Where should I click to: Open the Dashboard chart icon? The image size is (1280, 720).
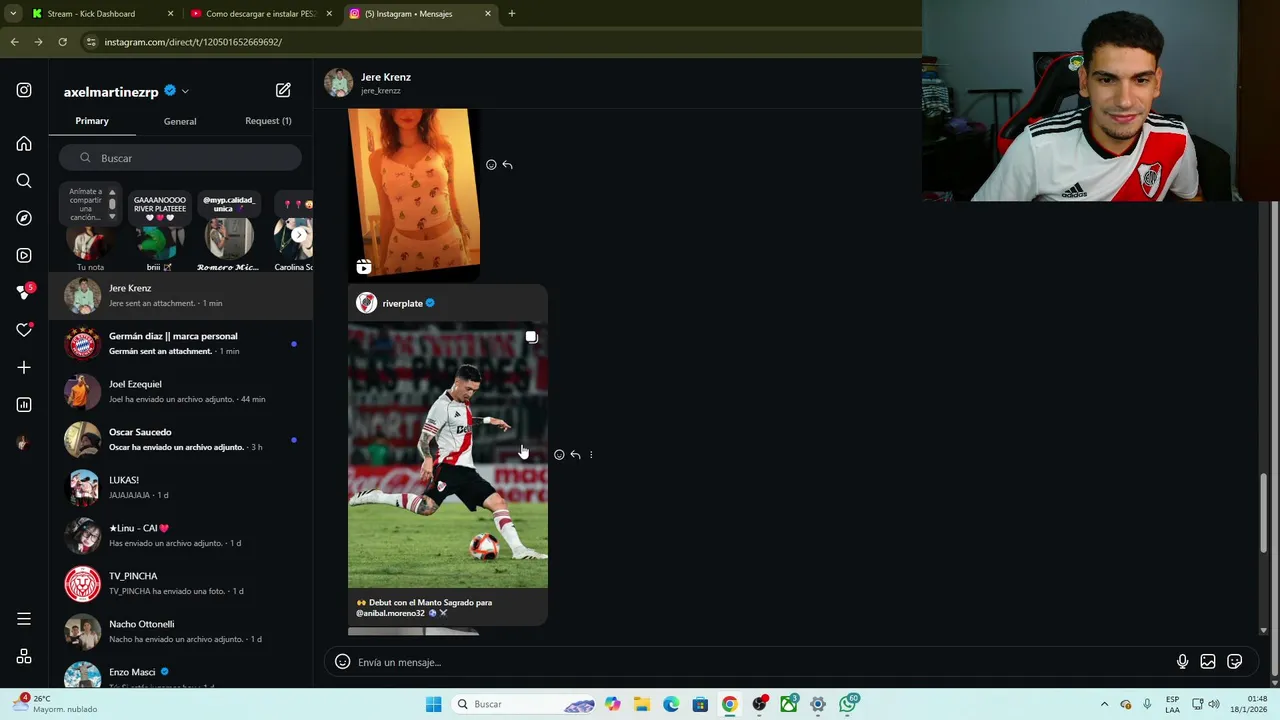tap(24, 405)
